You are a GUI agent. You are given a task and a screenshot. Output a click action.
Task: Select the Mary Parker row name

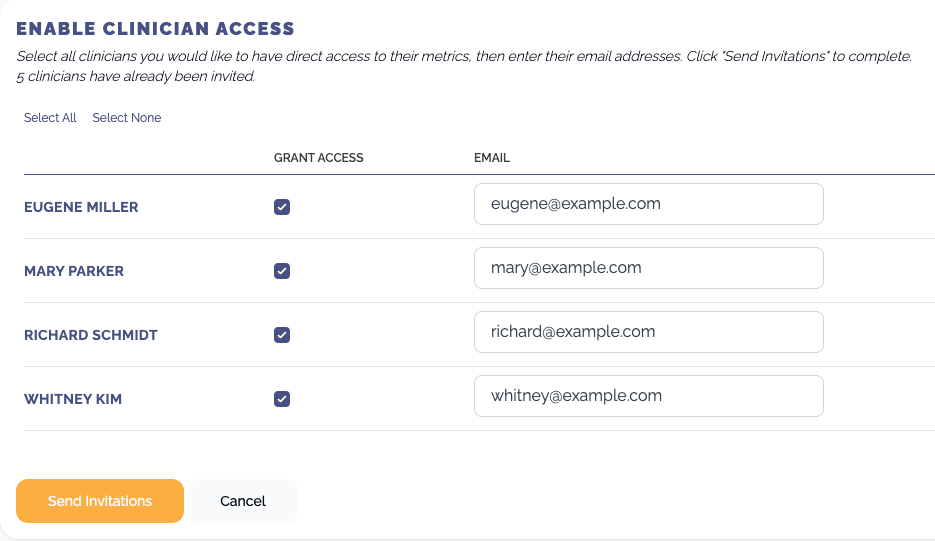point(74,271)
